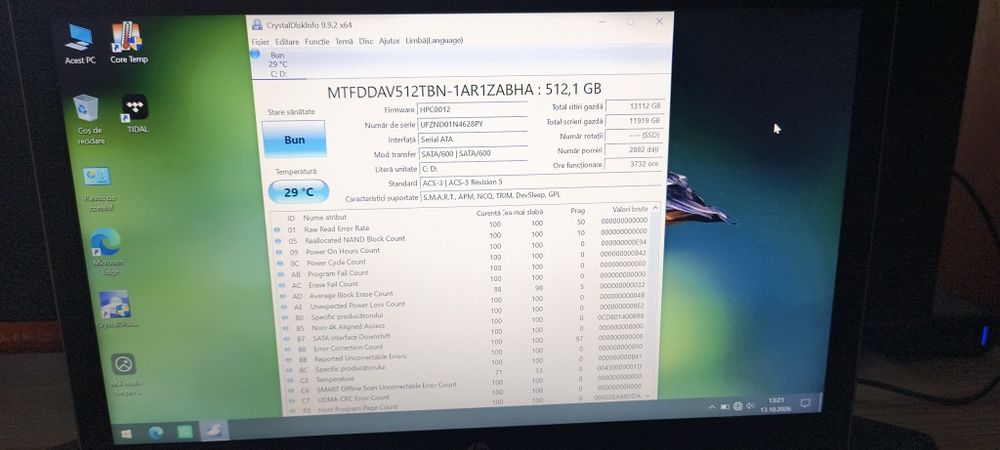The width and height of the screenshot is (1000, 450).
Task: Click the Mod transfer field SATA/600
Action: (x=473, y=154)
